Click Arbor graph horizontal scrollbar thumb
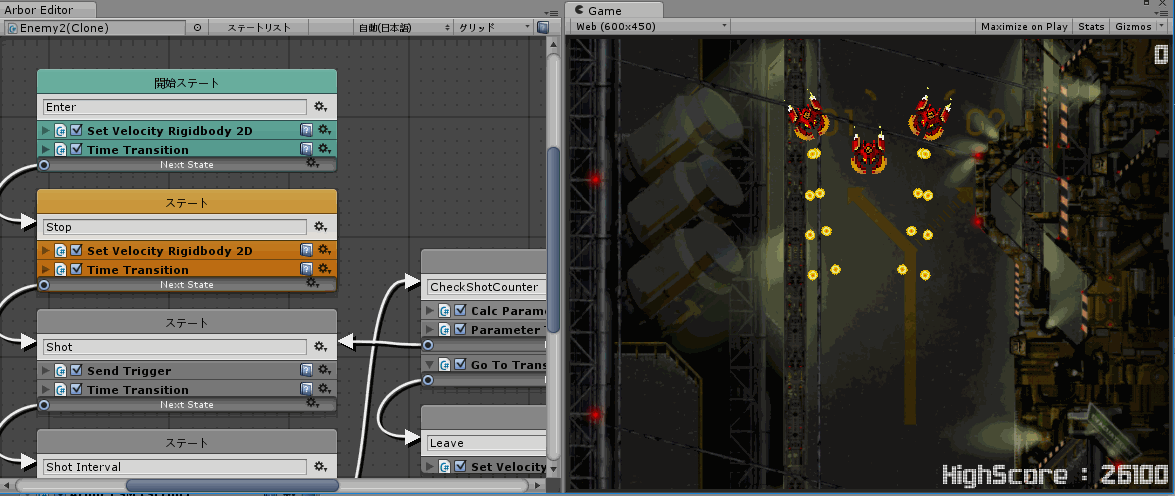Screen dimensions: 1175x496 (232, 486)
